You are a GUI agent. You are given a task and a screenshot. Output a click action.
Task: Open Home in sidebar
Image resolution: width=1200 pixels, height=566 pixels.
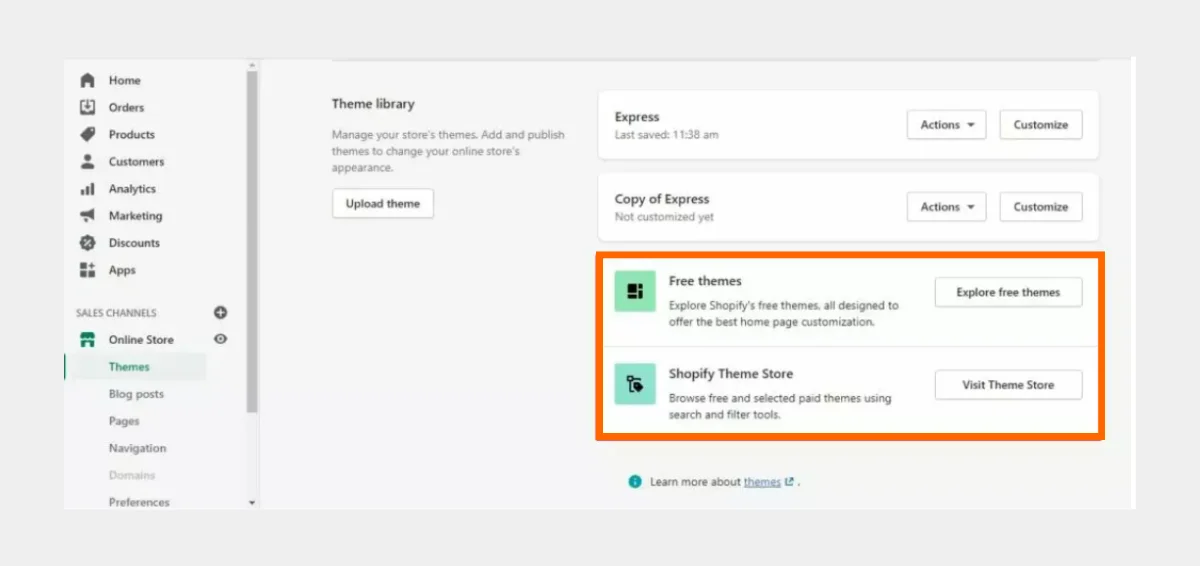(125, 80)
